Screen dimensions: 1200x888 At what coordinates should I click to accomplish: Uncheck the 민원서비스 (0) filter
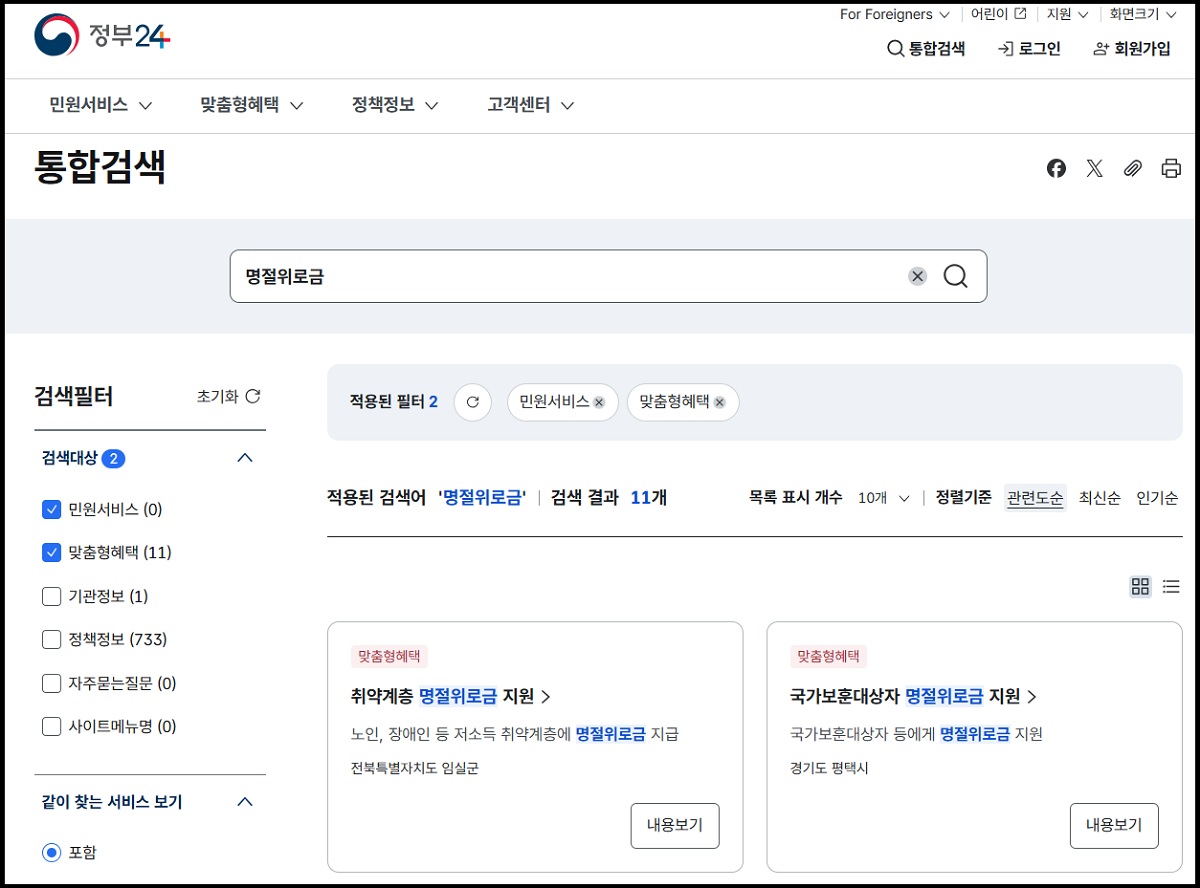(51, 509)
